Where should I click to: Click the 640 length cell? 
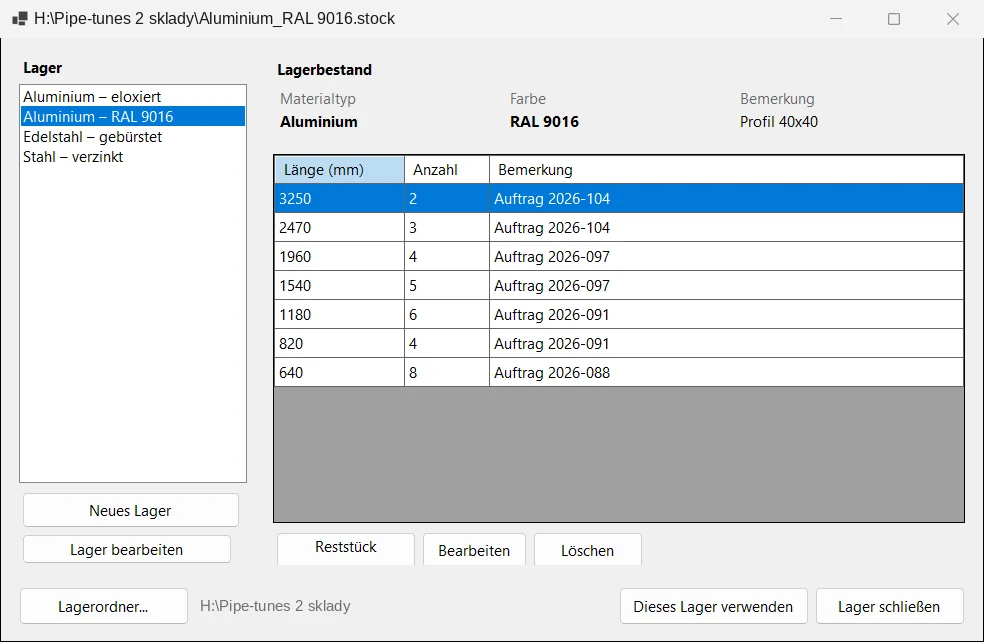click(340, 372)
